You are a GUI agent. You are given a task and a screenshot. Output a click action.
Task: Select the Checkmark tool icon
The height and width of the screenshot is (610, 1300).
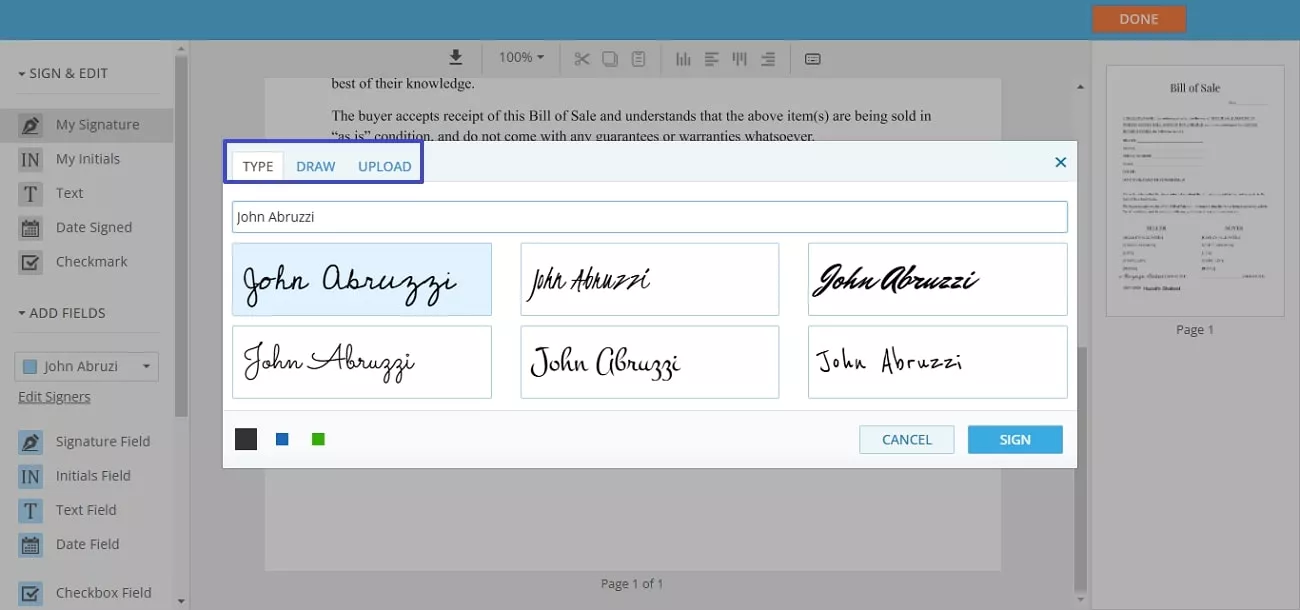[31, 262]
